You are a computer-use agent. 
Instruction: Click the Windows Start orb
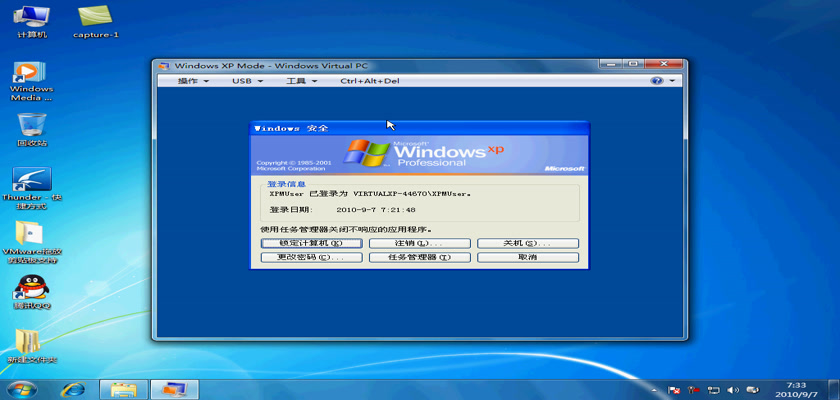[20, 388]
